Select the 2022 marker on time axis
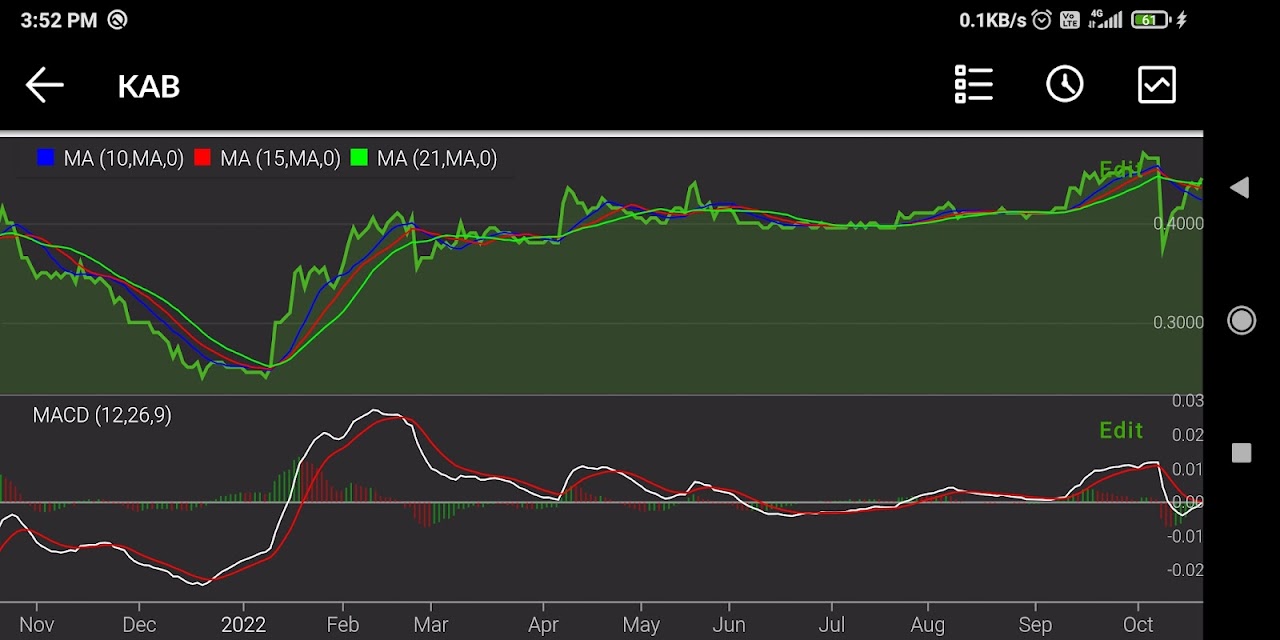 tap(243, 624)
